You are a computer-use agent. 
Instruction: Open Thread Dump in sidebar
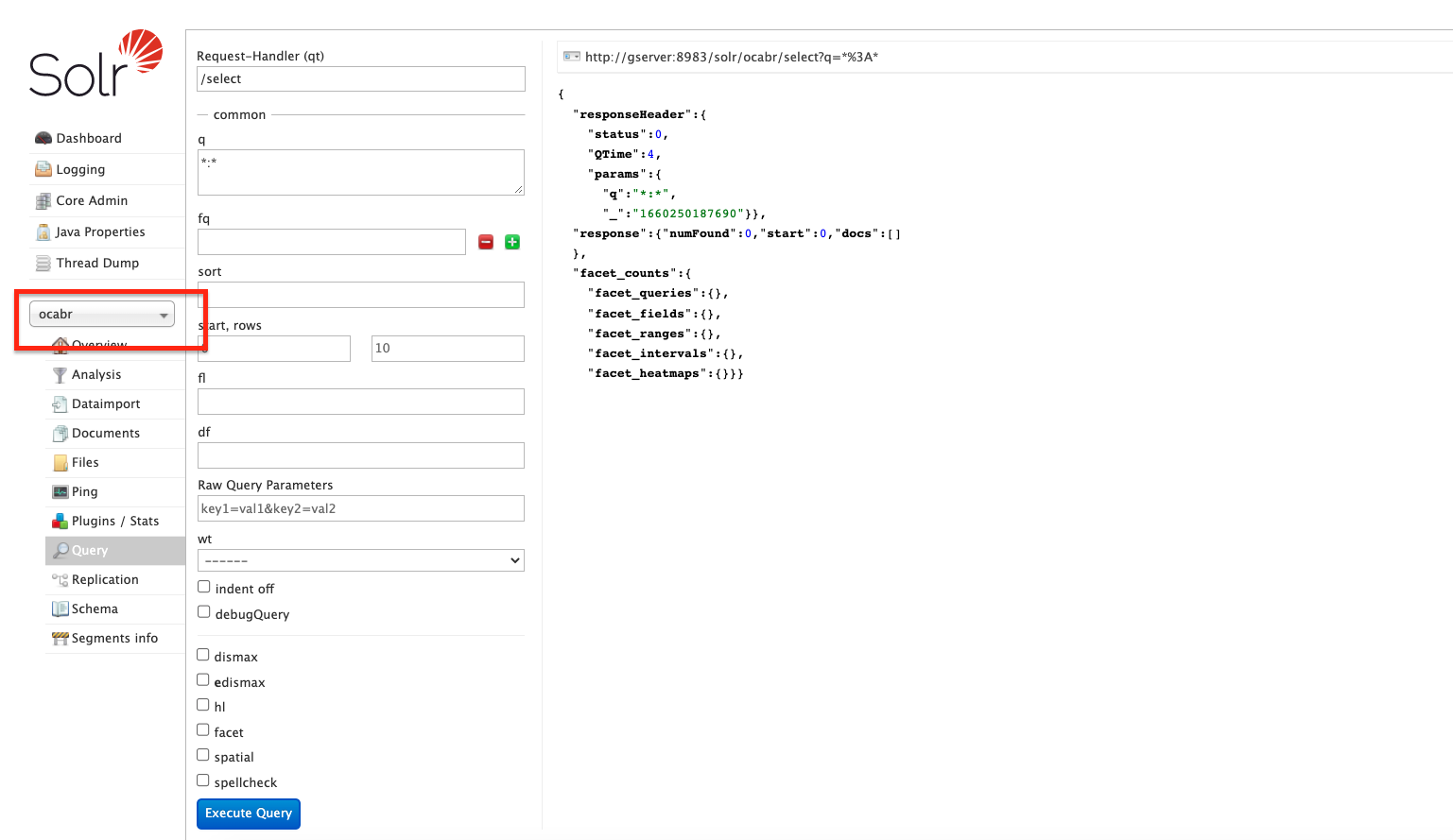[97, 263]
